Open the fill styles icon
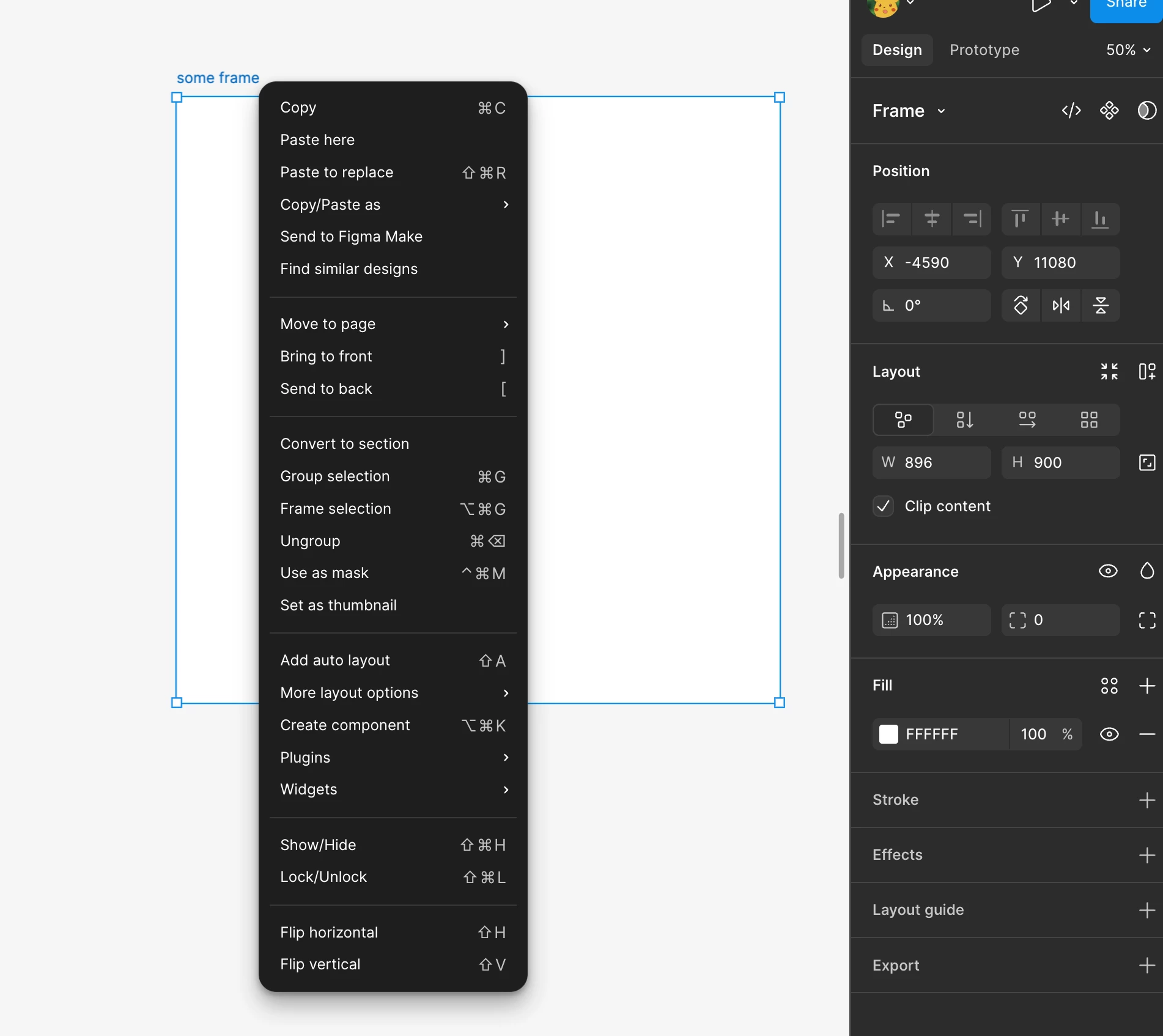1163x1036 pixels. click(x=1109, y=686)
